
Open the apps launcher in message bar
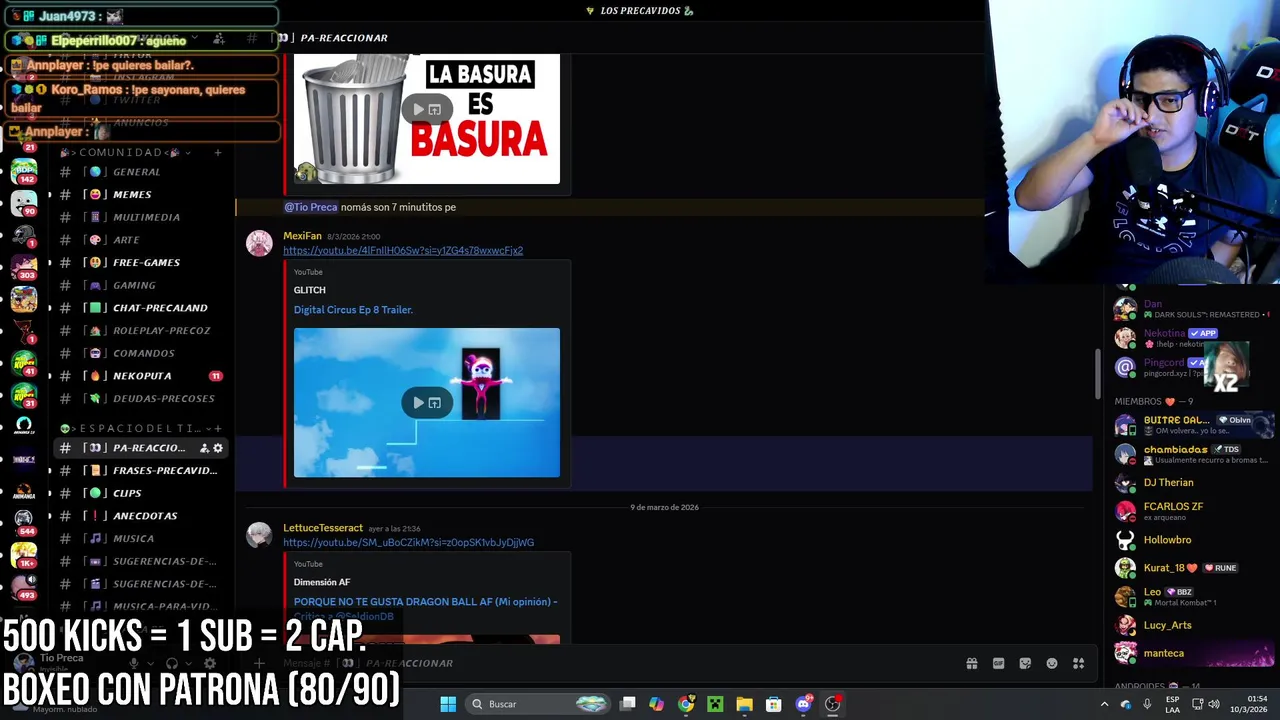click(1078, 663)
